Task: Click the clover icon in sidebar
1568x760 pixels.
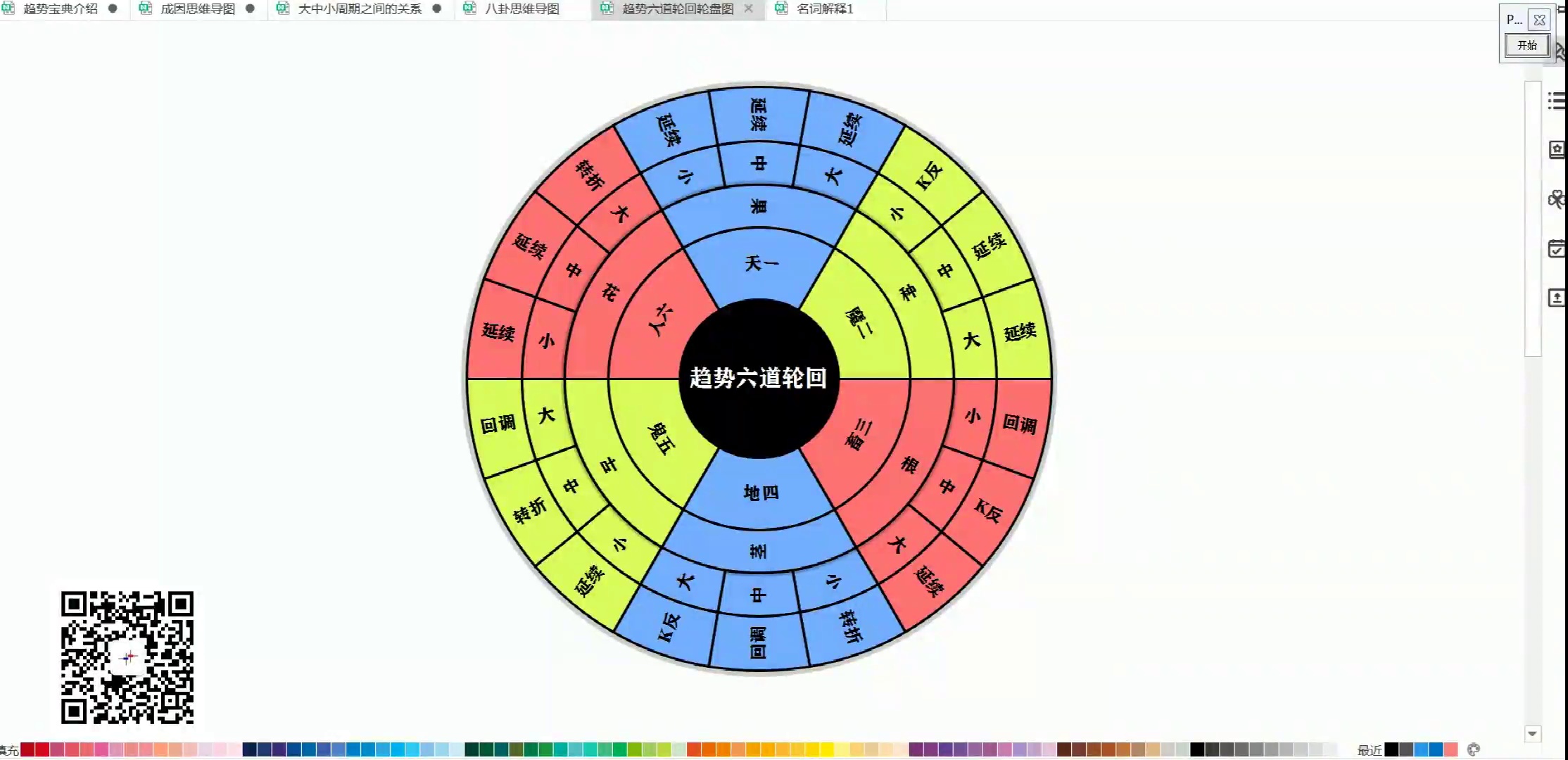Action: tap(1557, 199)
